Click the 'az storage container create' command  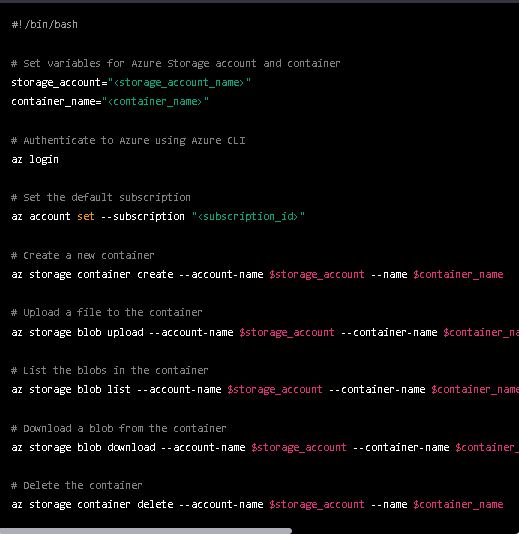point(92,274)
